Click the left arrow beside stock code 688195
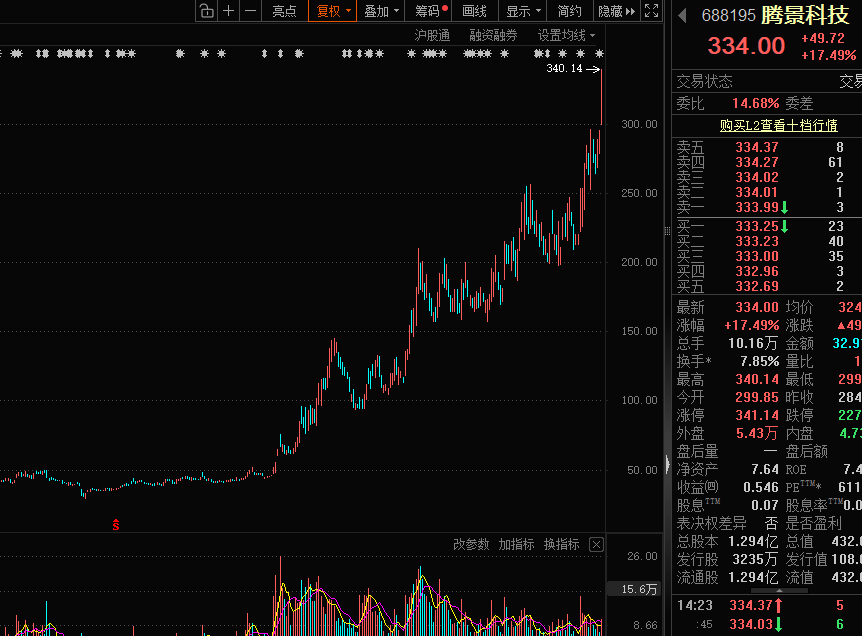This screenshot has width=862, height=636. point(683,15)
